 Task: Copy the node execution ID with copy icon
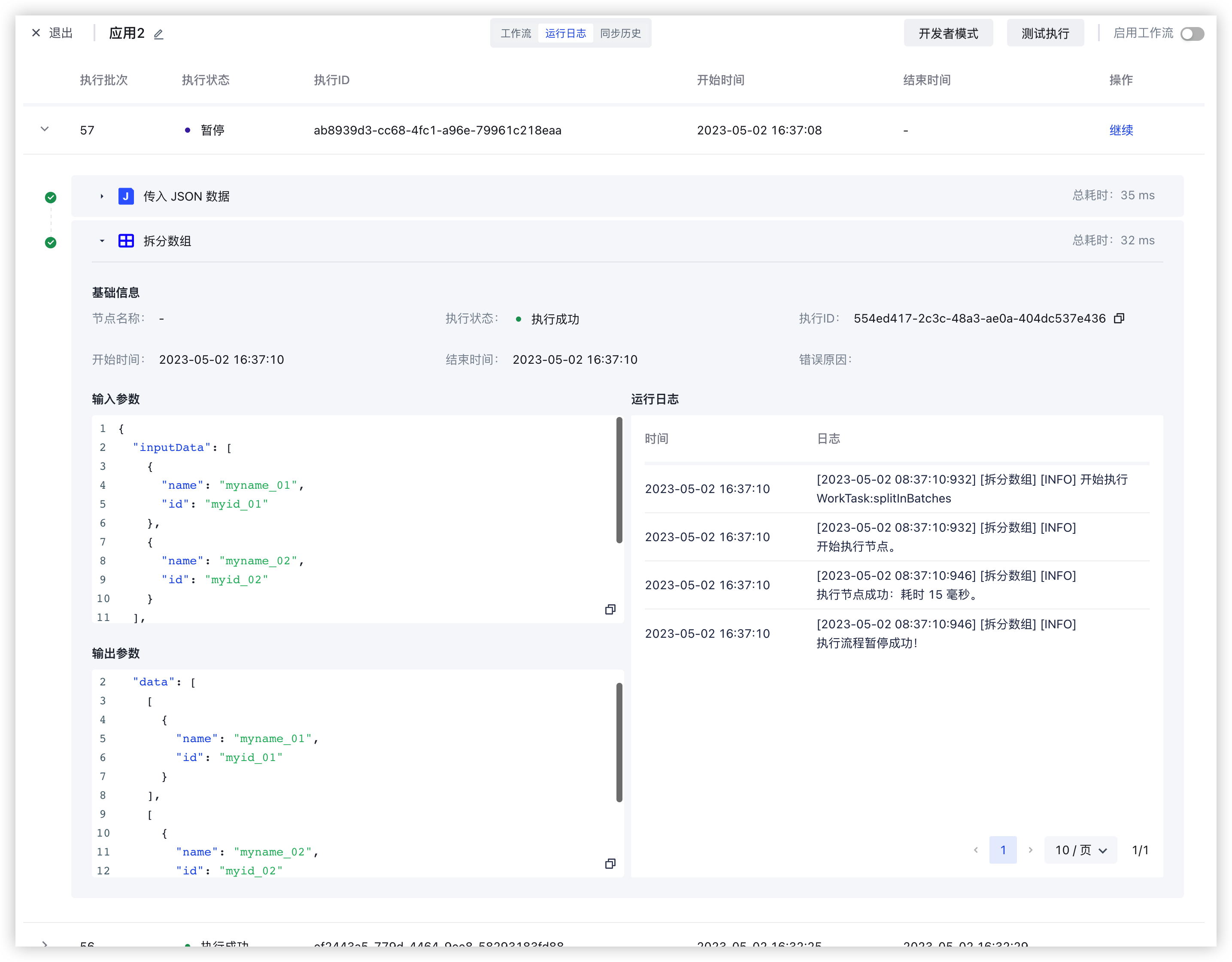click(1119, 318)
